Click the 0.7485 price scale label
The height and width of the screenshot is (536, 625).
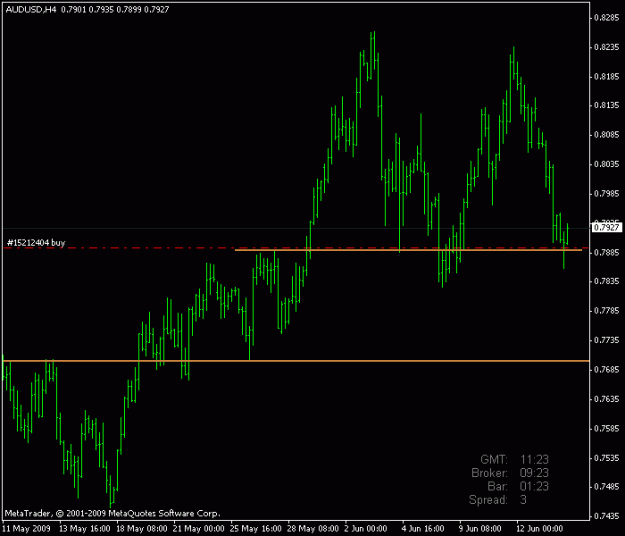607,487
